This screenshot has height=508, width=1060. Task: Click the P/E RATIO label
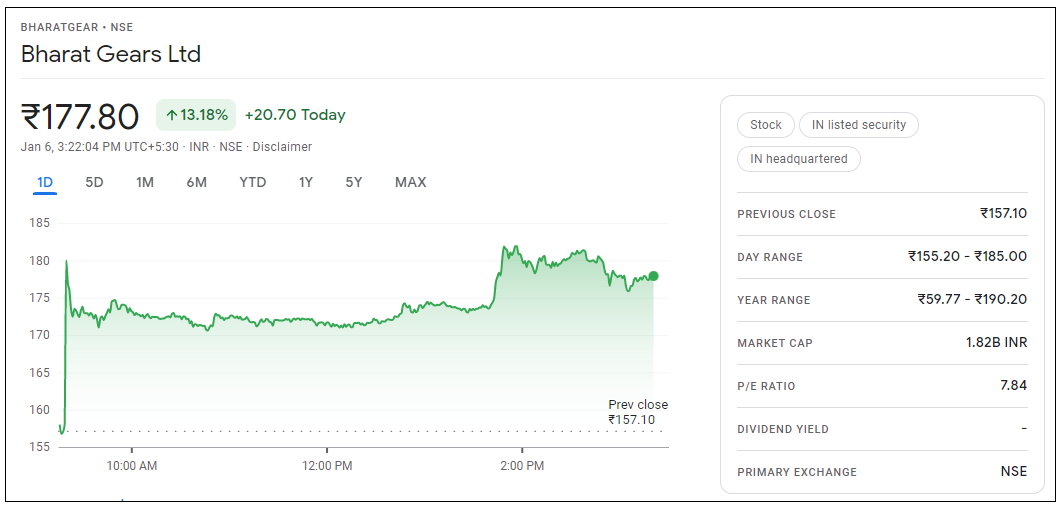767,386
